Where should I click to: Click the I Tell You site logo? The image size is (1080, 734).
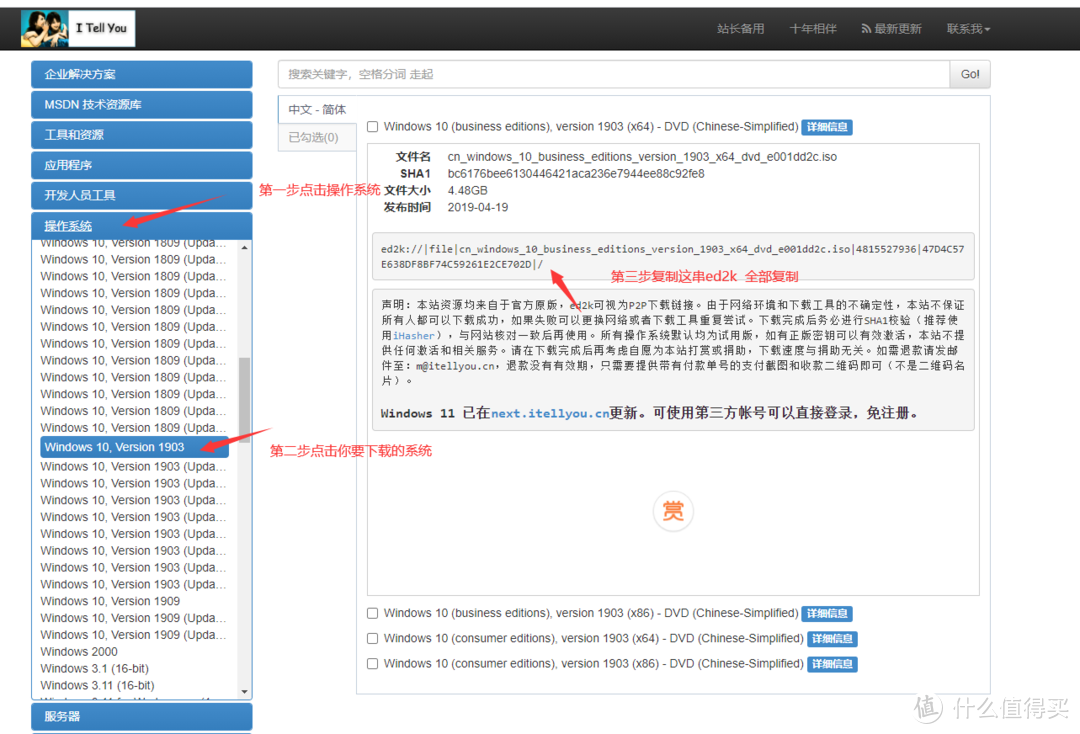78,28
